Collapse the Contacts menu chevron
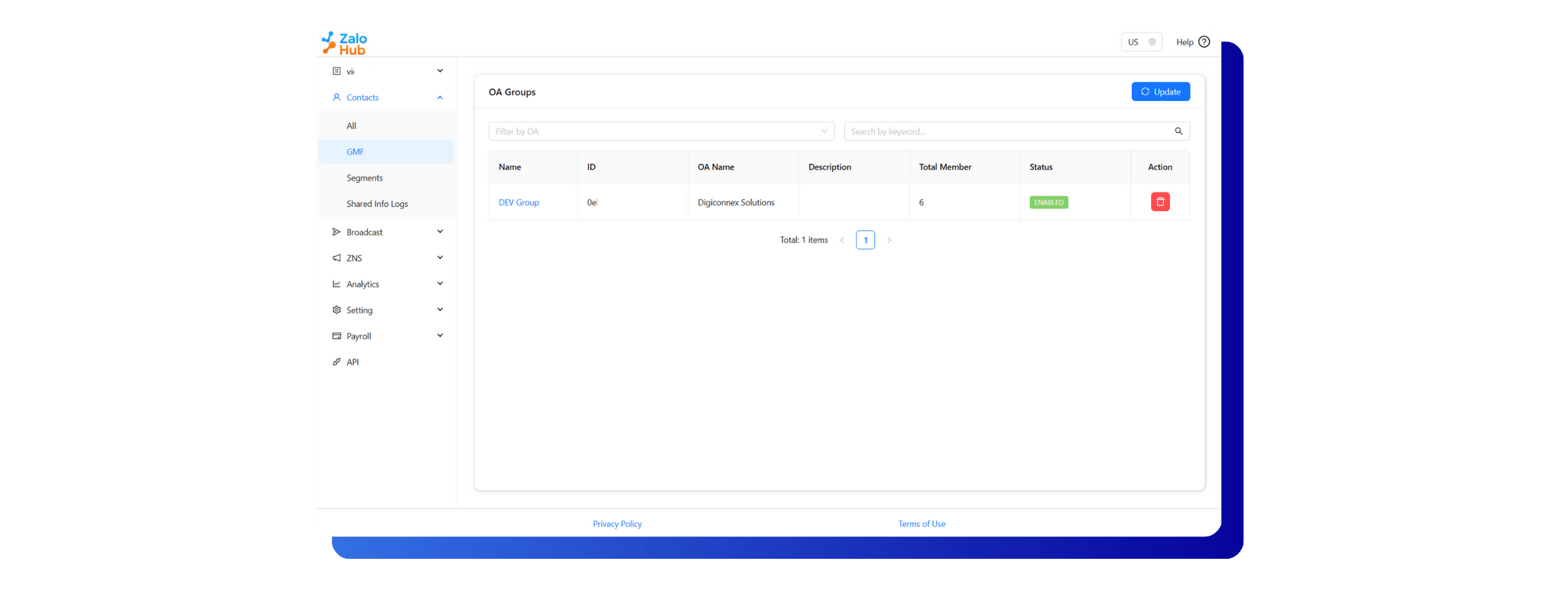The height and width of the screenshot is (597, 1568). [440, 97]
